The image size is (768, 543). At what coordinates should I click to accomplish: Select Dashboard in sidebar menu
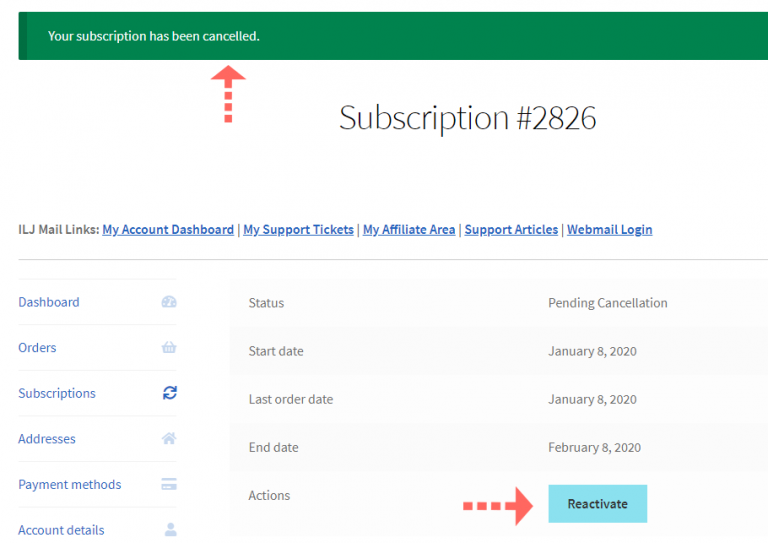49,302
